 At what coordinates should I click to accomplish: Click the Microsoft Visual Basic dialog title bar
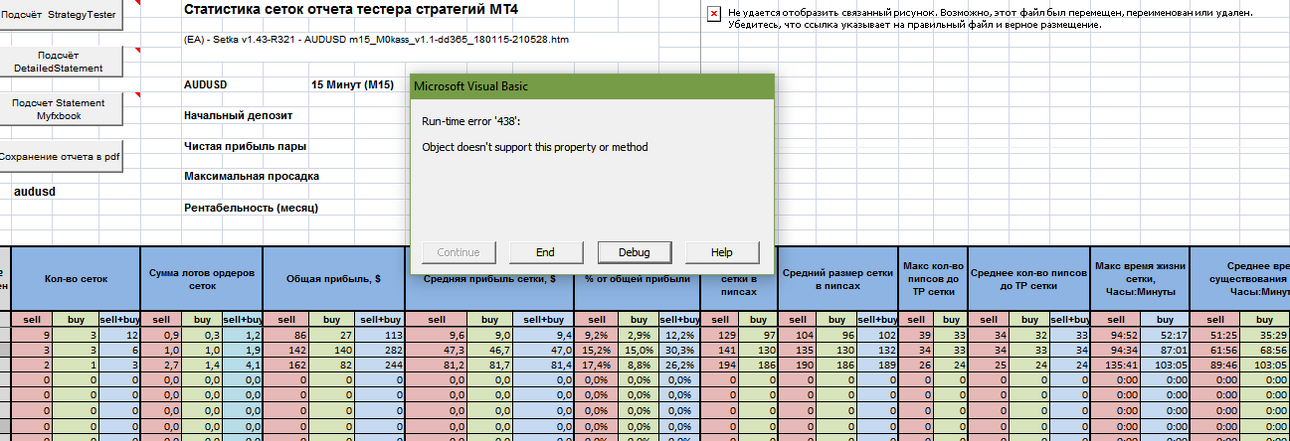point(592,86)
